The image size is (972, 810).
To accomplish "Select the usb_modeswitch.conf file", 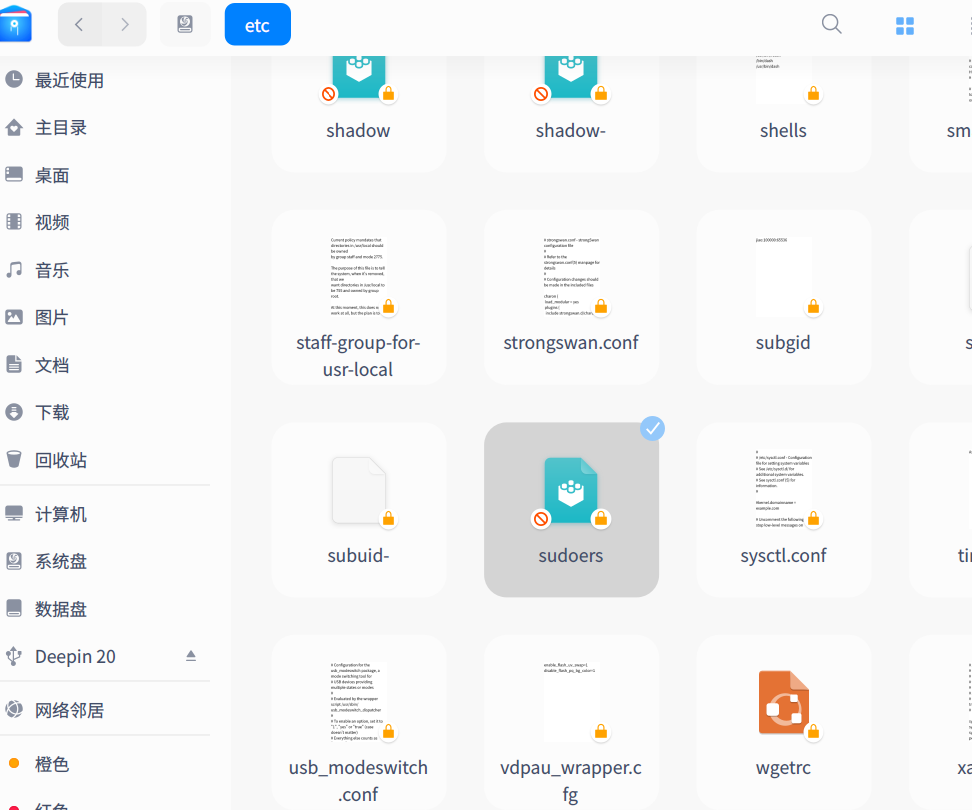I will pyautogui.click(x=358, y=722).
